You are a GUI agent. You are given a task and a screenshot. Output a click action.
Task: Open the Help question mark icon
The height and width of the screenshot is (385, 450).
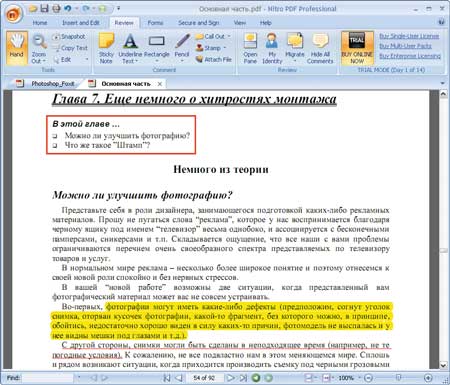tap(441, 22)
